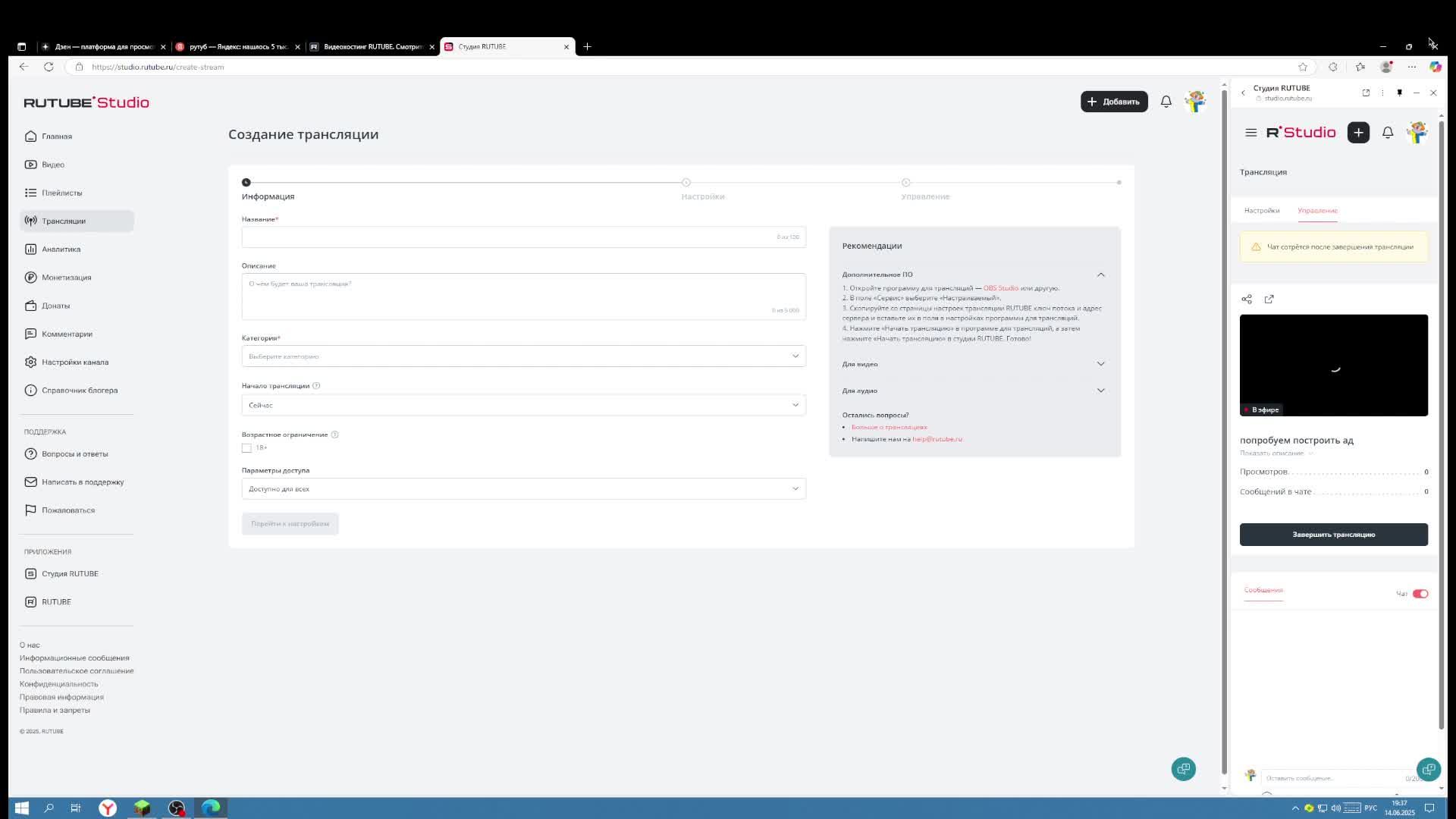
Task: Click browser refresh button
Action: (49, 67)
